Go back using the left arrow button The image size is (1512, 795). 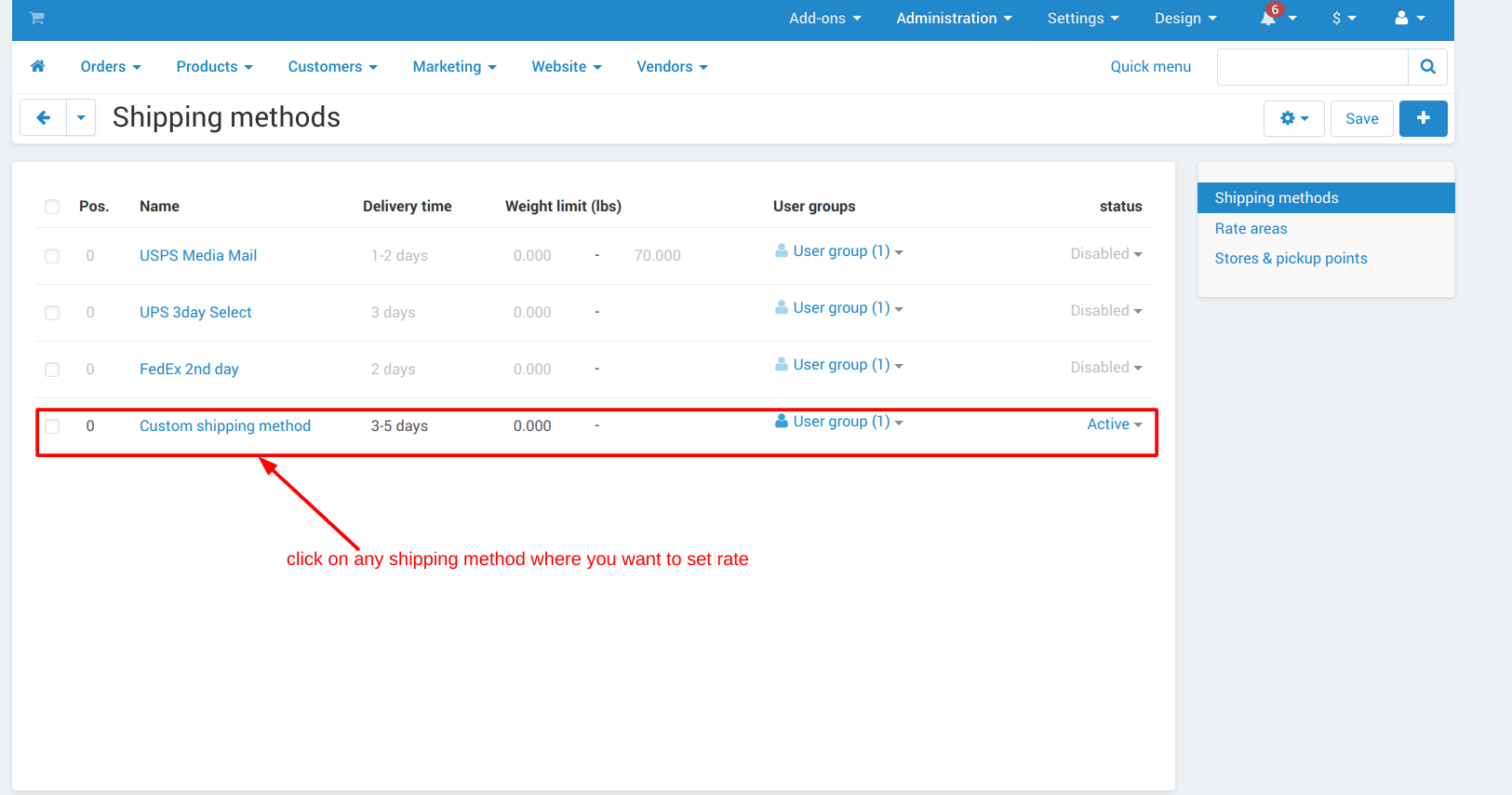[x=43, y=118]
